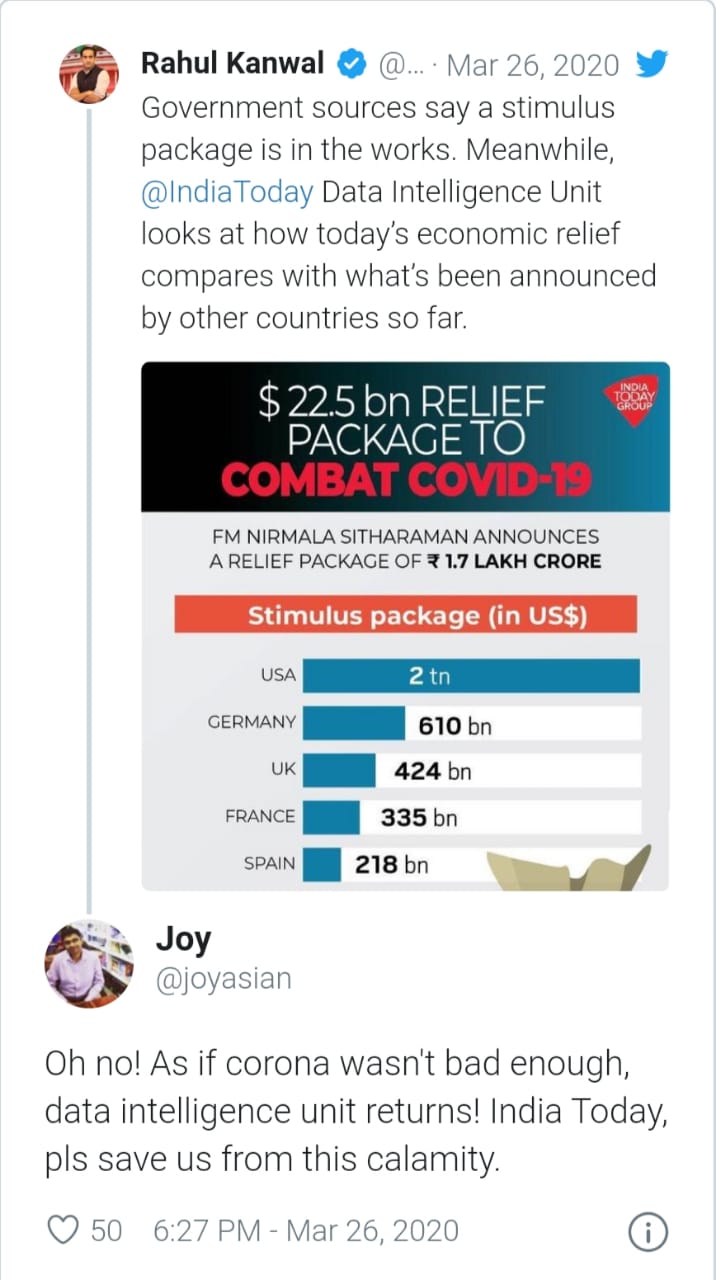Click the Spain 218 bn bar
This screenshot has width=716, height=1280.
pyautogui.click(x=322, y=864)
